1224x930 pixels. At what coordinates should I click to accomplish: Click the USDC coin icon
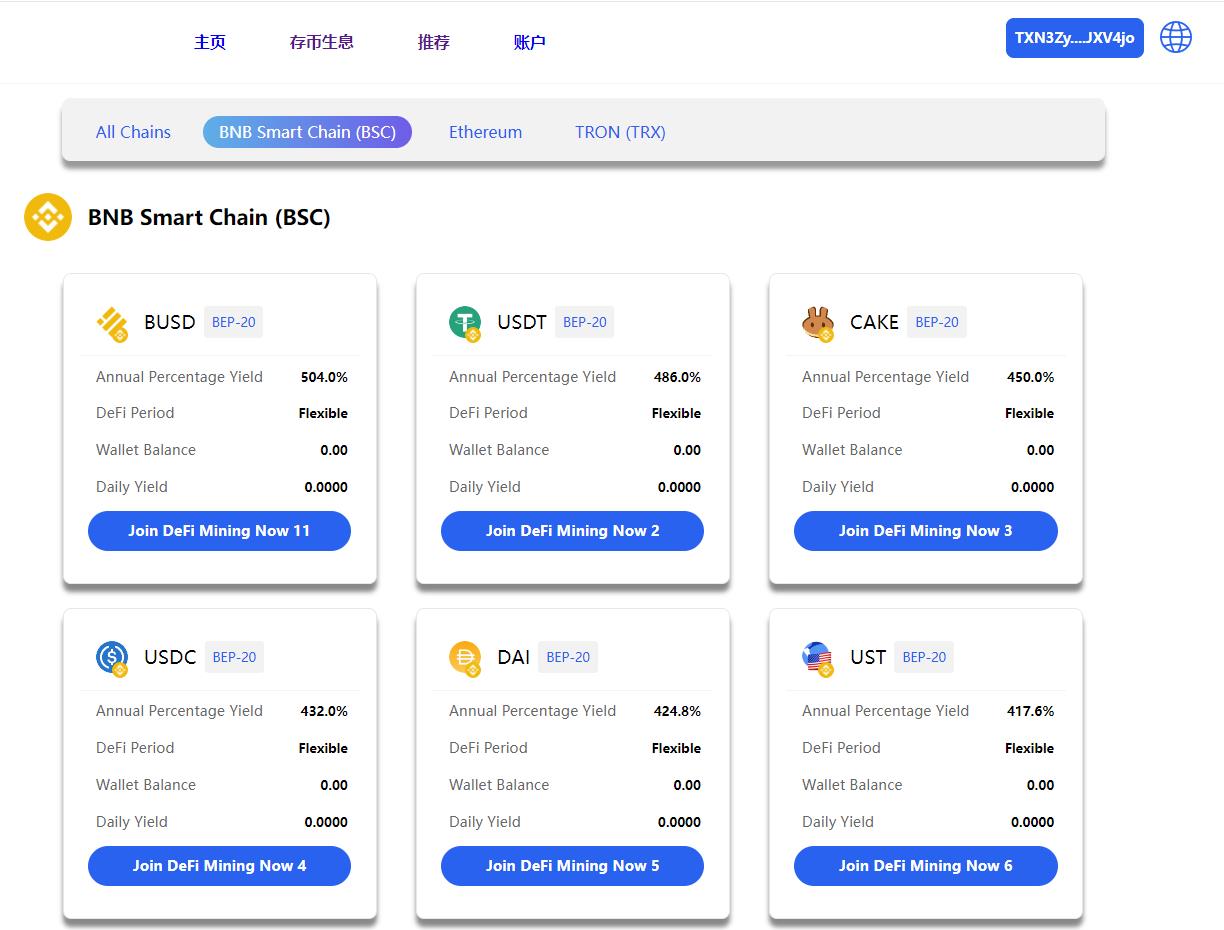tap(112, 658)
